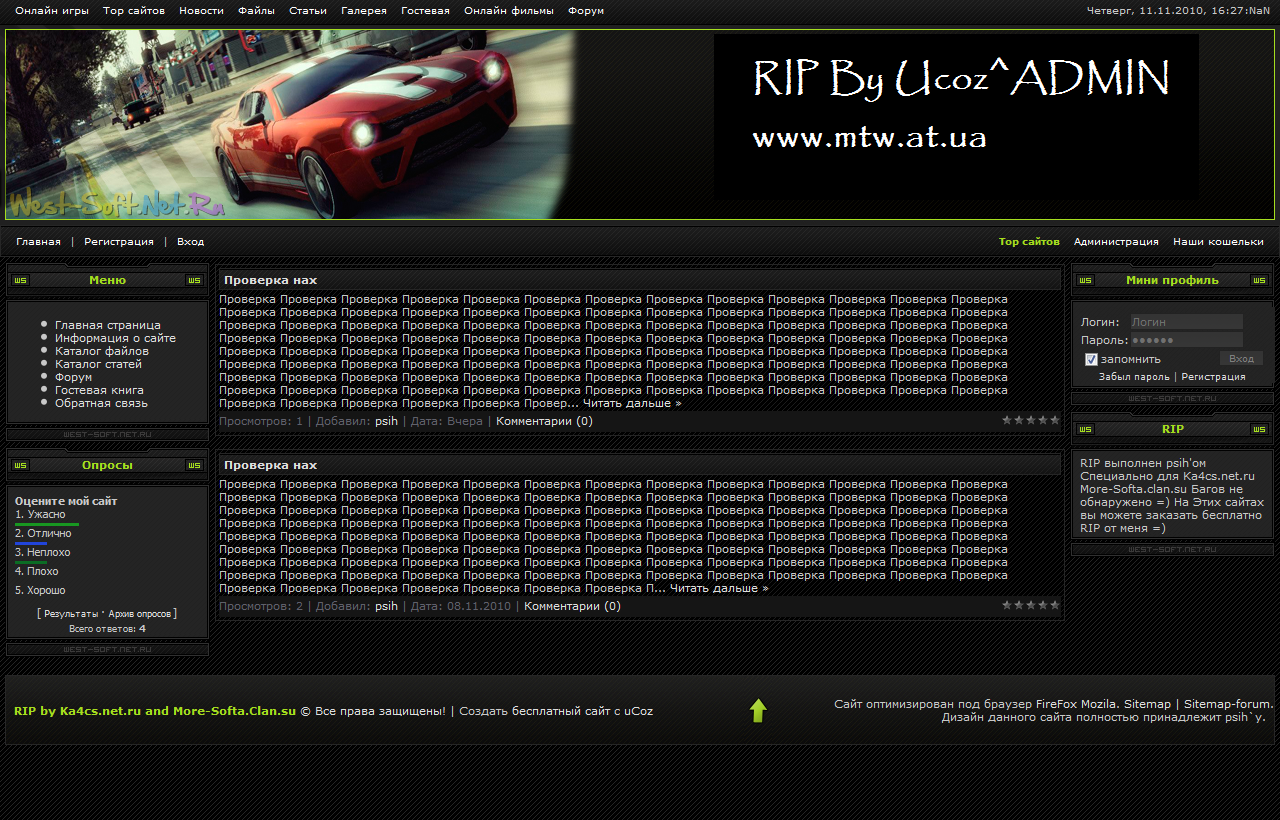Screen dimensions: 1280x820
Task: Rate the 08.11.2010 post with first star
Action: (1007, 604)
